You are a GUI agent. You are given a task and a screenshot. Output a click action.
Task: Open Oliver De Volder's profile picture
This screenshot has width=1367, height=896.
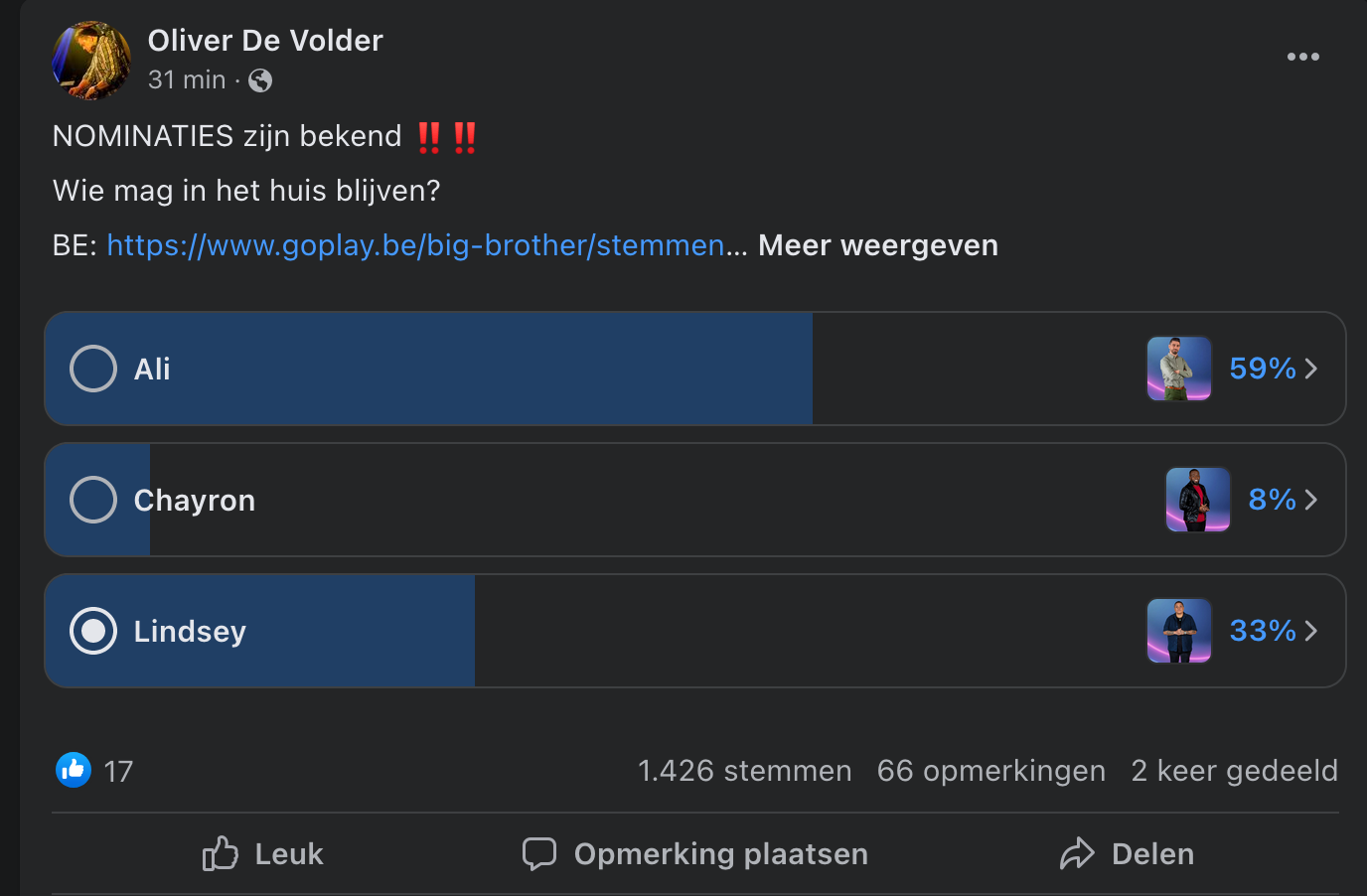(x=91, y=61)
